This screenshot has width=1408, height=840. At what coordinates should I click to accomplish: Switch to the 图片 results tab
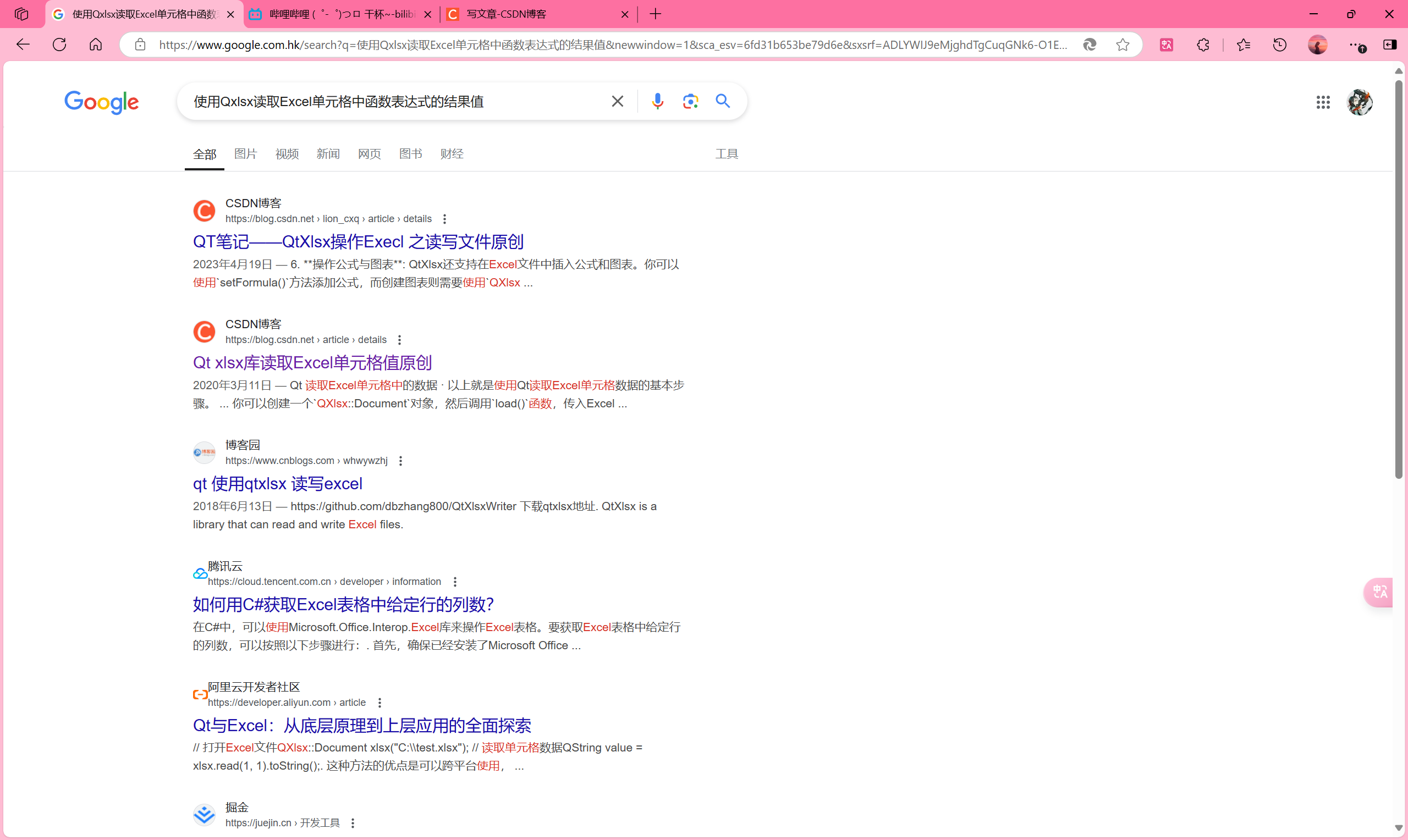246,154
